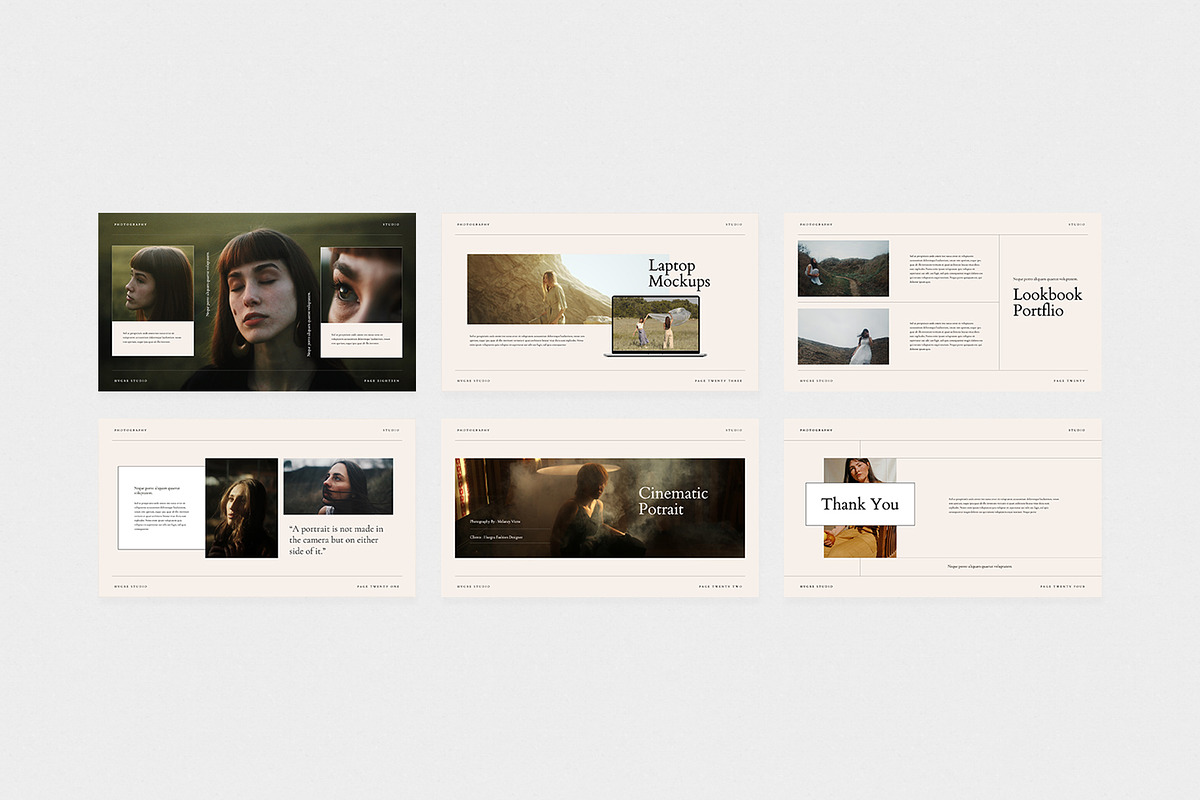Click "PAGE EIGHTEEN" footer on dark slide
This screenshot has height=800, width=1200.
coord(382,381)
